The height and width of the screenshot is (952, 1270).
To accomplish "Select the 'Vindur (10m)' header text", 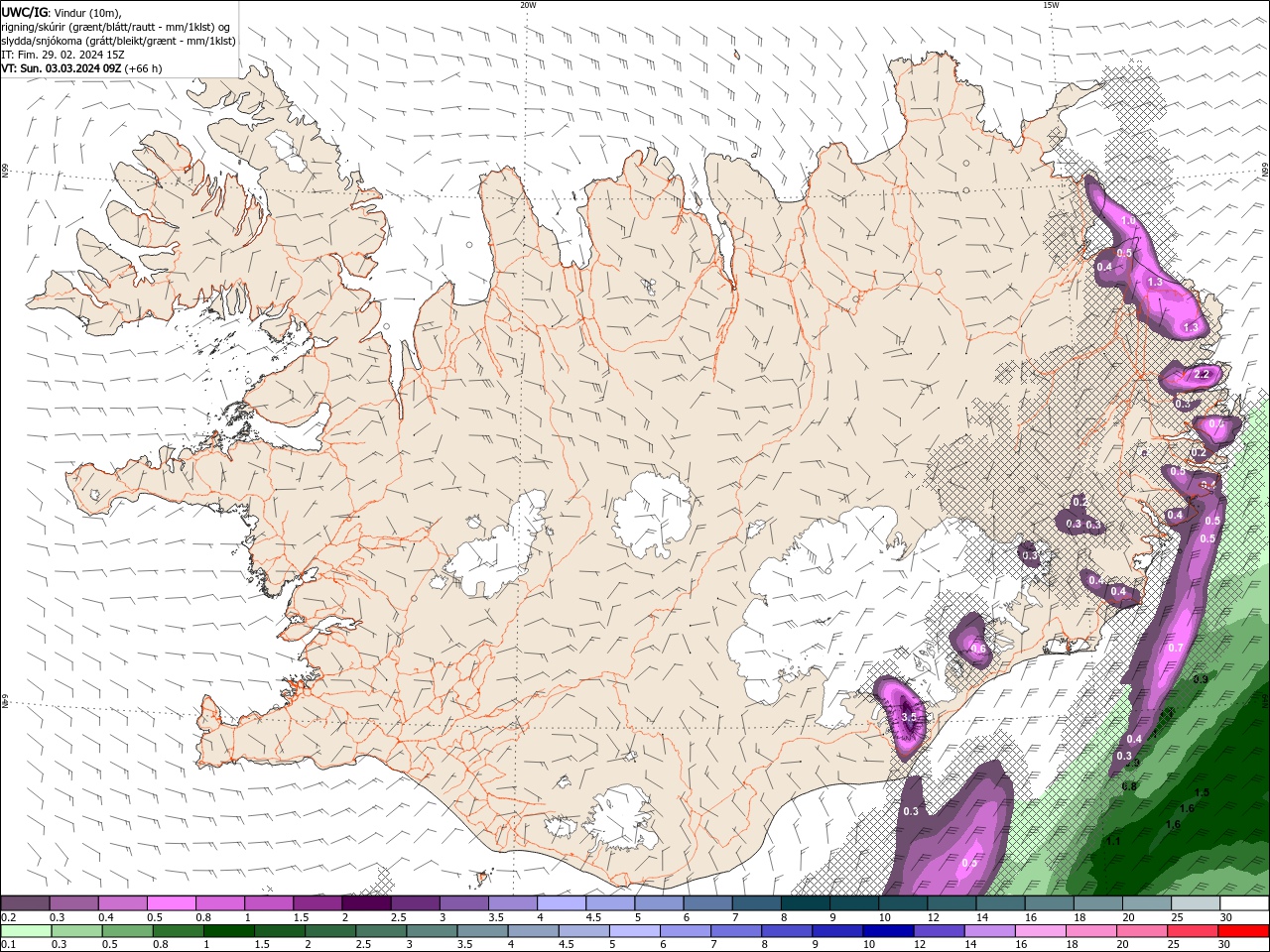I will click(88, 13).
